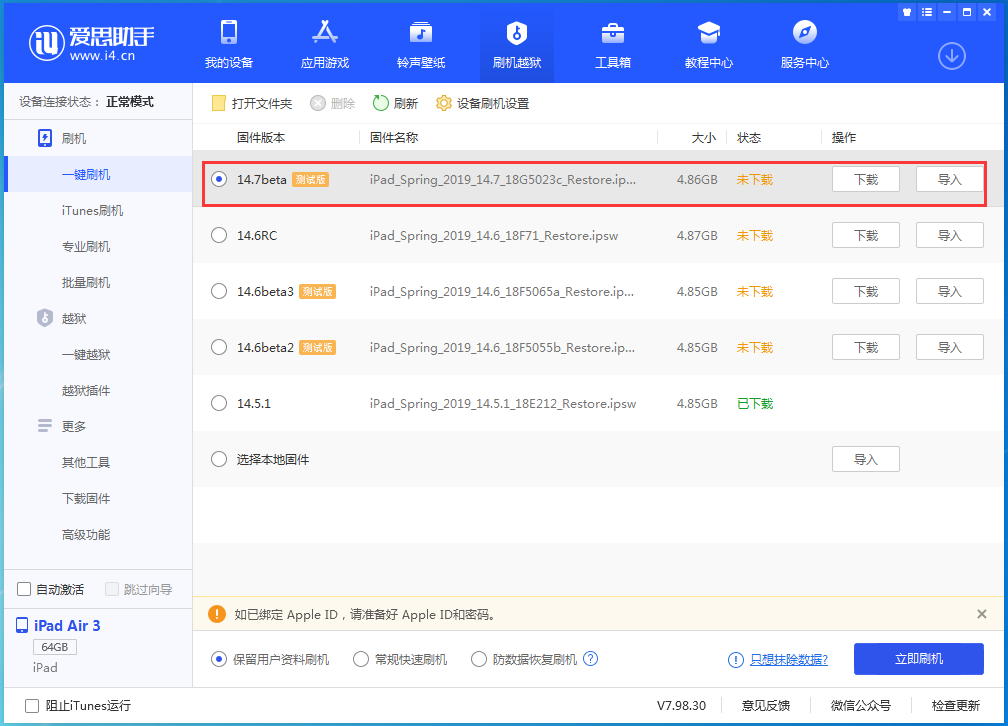
Task: Select 批量刷机 in the sidebar
Action: click(86, 282)
